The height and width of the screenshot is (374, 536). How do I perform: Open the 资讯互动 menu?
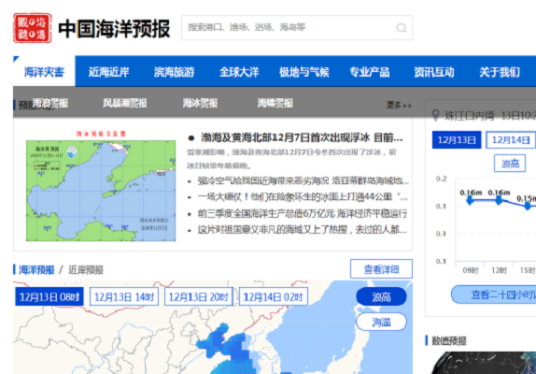pos(434,72)
